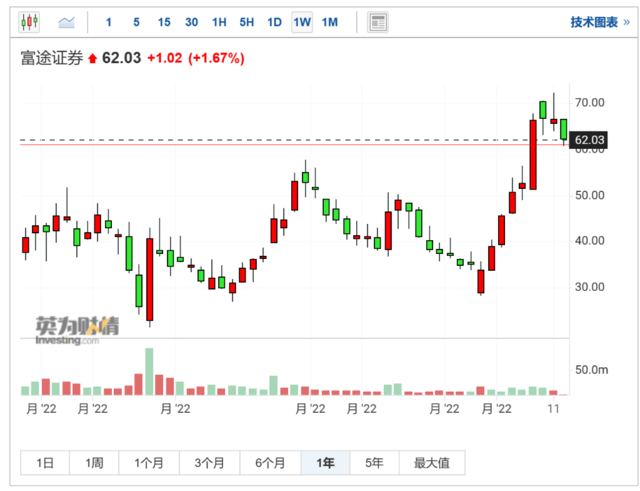
Task: Click the 62.03 price next to 富途证券
Action: [x=121, y=58]
